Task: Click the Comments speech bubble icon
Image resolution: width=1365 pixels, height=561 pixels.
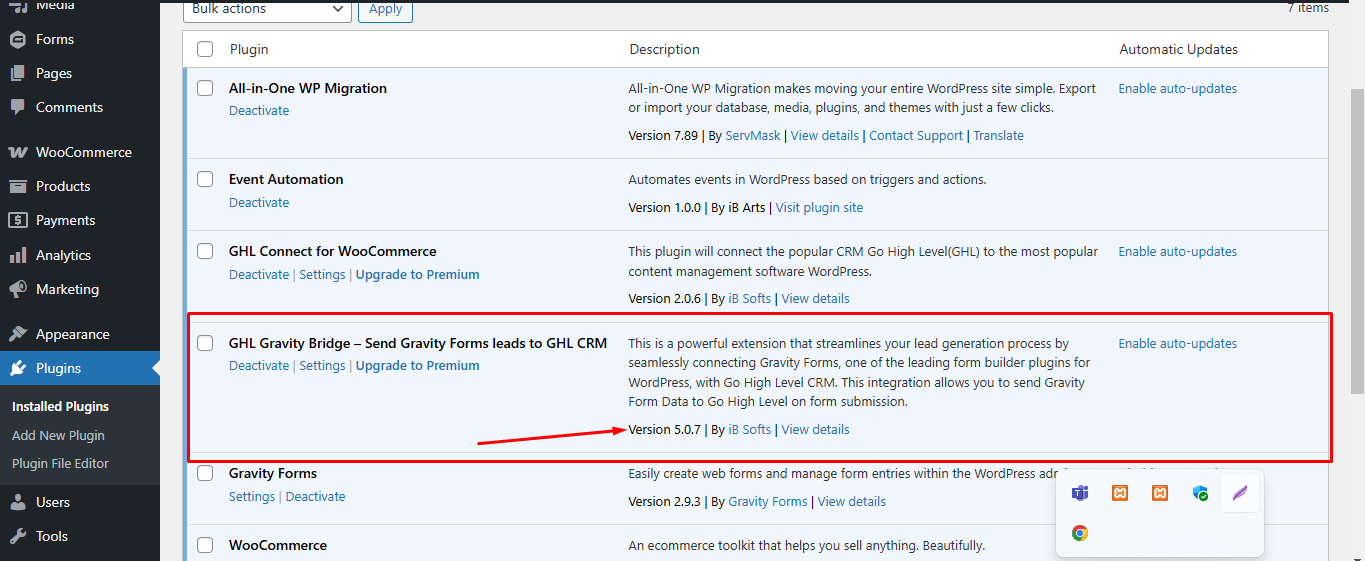Action: tap(18, 107)
